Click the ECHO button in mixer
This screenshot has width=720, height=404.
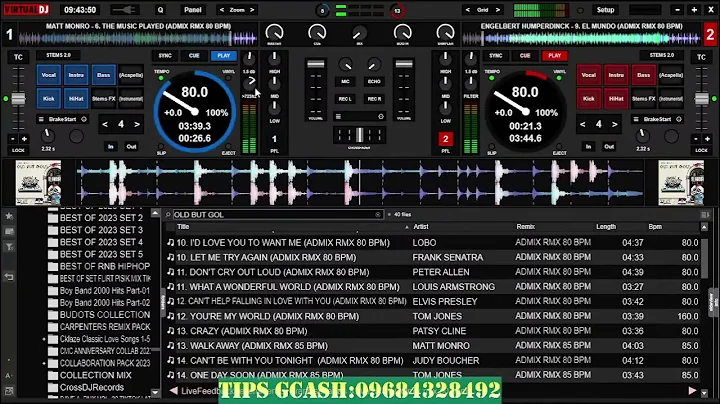coord(374,81)
